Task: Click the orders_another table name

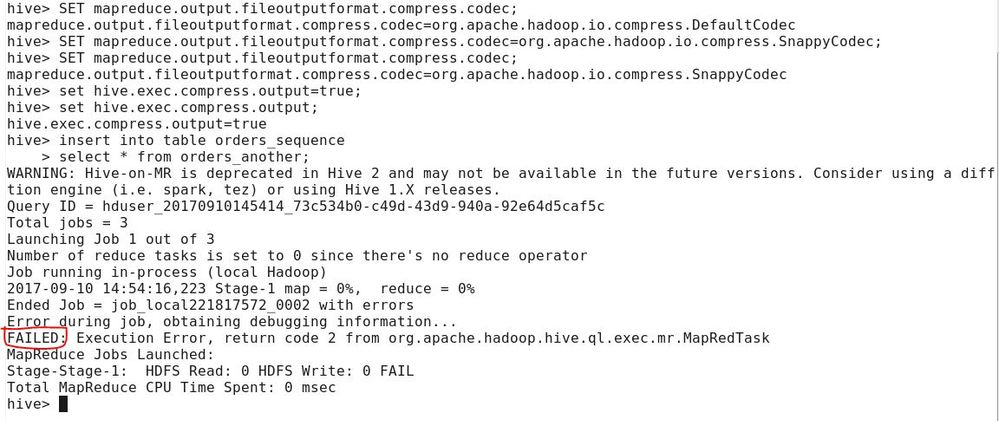Action: tap(239, 157)
